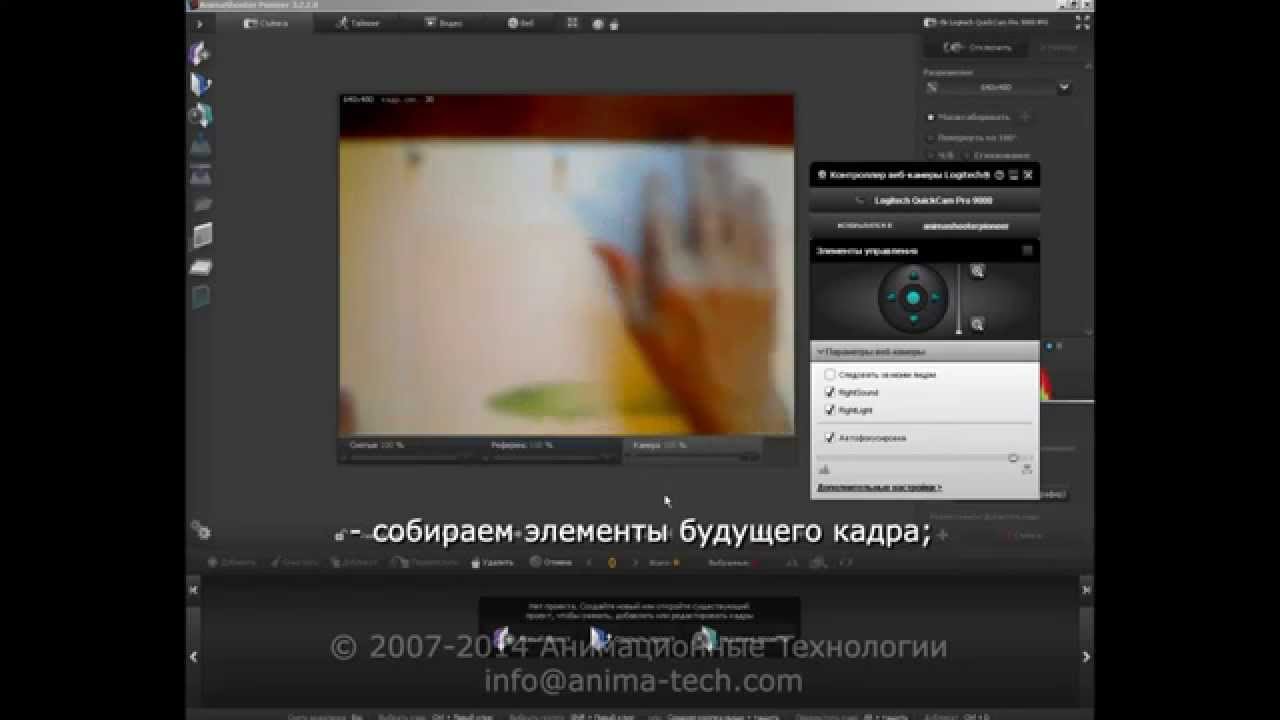The height and width of the screenshot is (720, 1280).
Task: Click the new project icon in the sidebar
Action: click(x=200, y=54)
